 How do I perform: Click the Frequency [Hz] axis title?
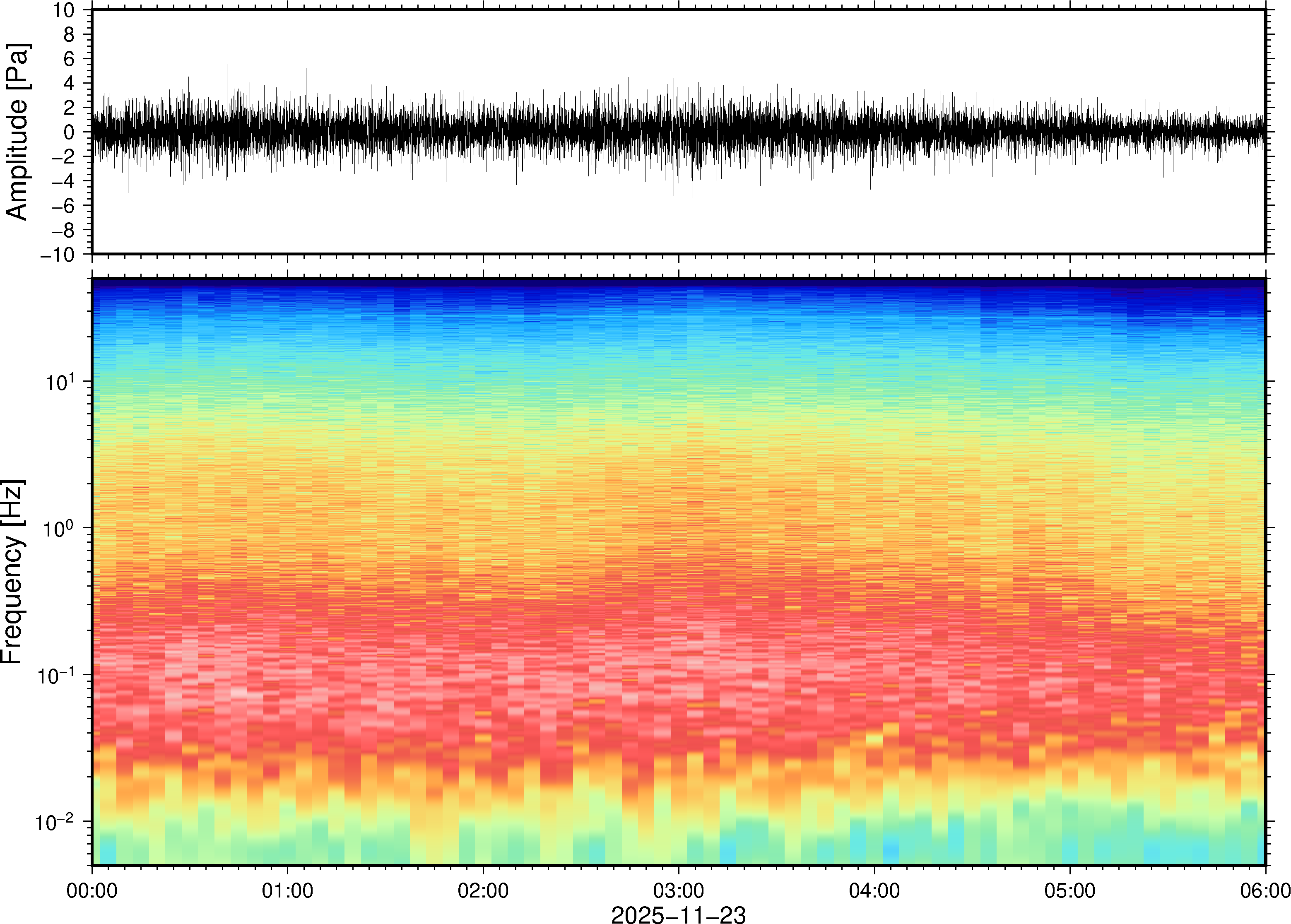12,571
